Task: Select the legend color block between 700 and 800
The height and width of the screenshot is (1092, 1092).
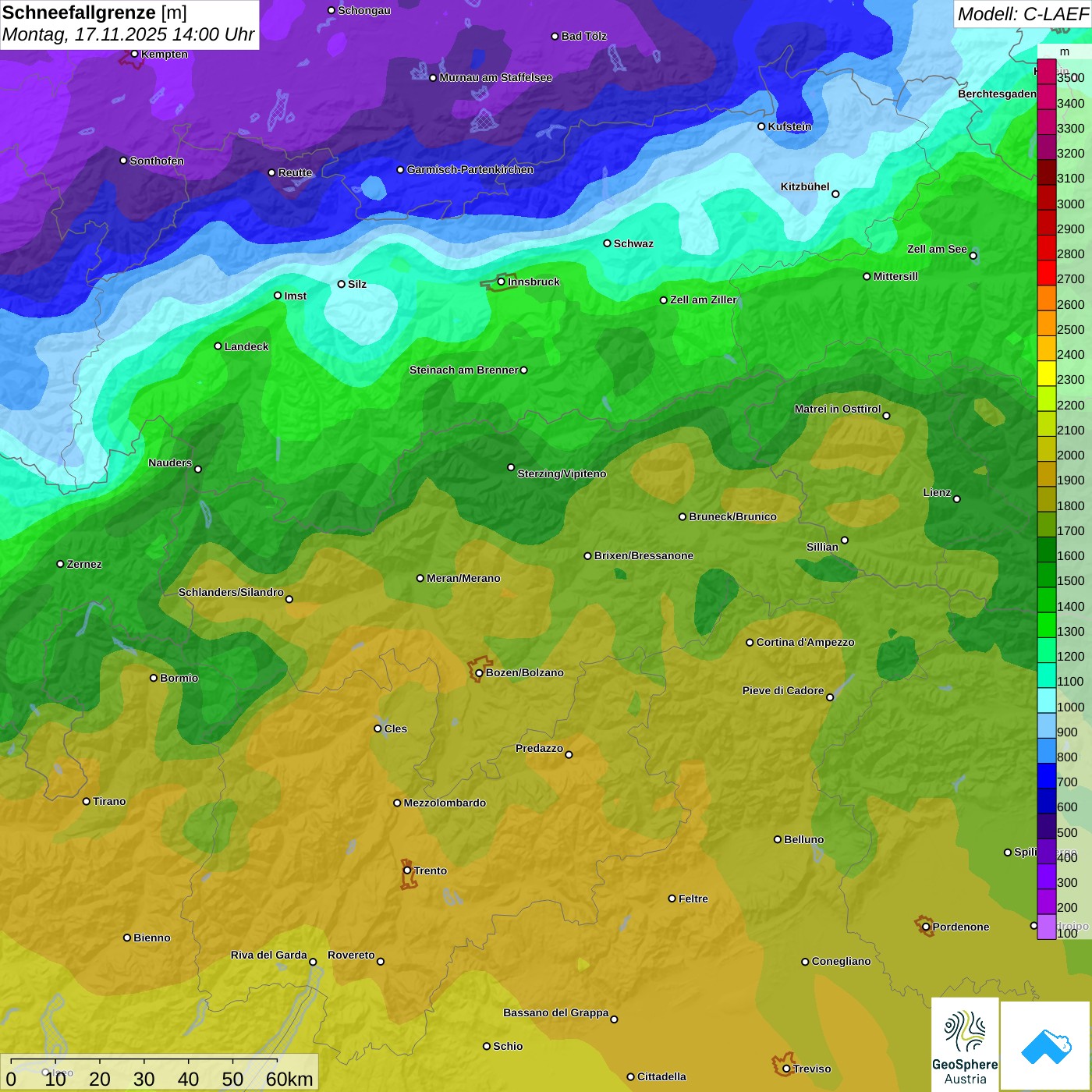Action: pos(1047,775)
